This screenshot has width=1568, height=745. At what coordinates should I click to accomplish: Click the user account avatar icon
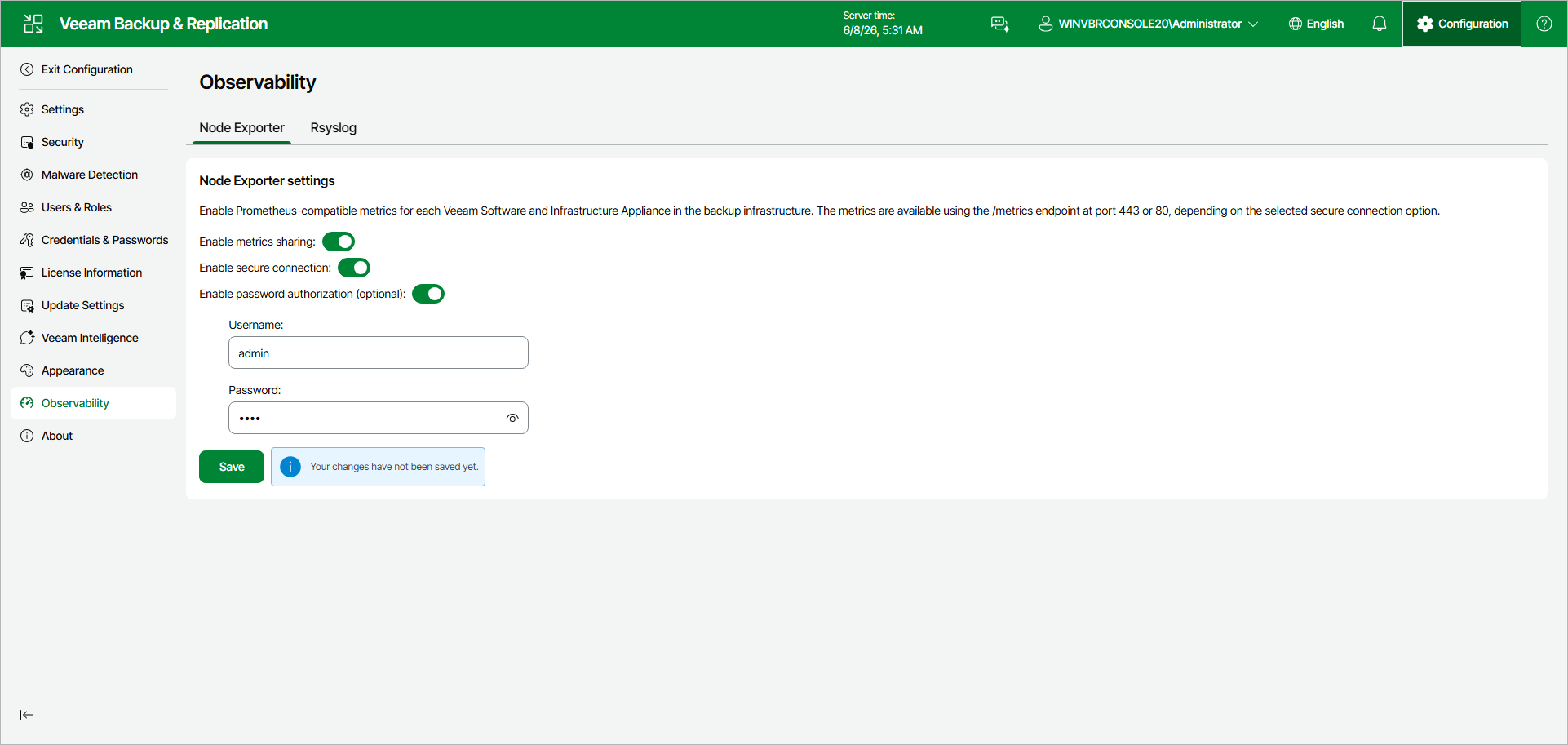tap(1045, 24)
